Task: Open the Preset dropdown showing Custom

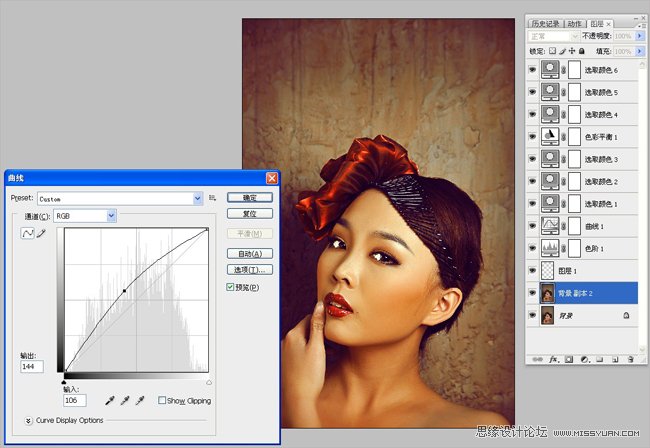Action: (120, 199)
